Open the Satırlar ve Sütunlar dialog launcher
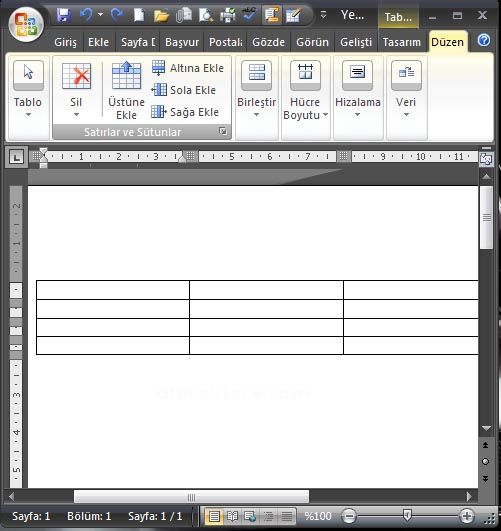 coord(223,131)
